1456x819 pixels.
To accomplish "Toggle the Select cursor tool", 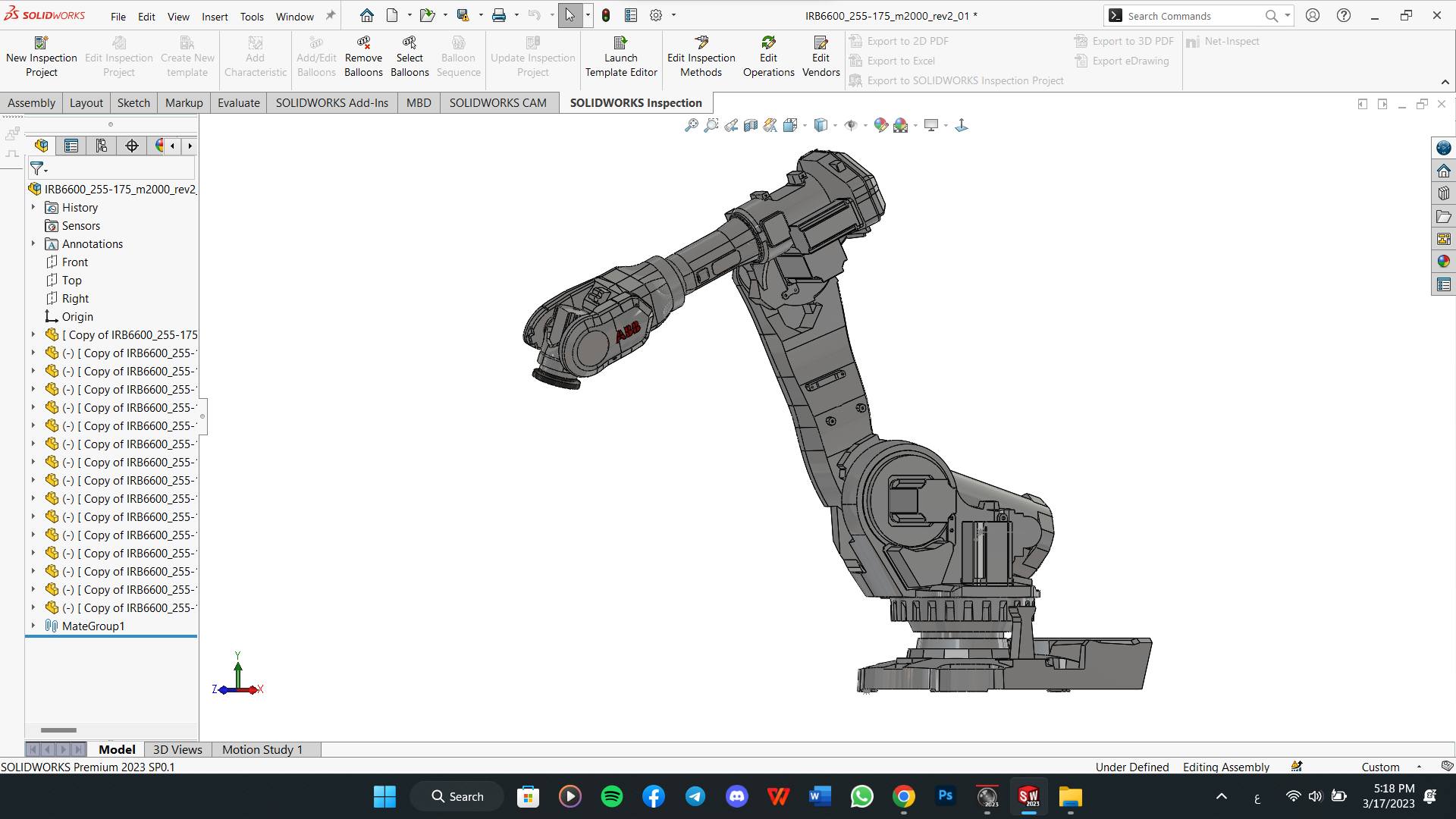I will tap(570, 15).
